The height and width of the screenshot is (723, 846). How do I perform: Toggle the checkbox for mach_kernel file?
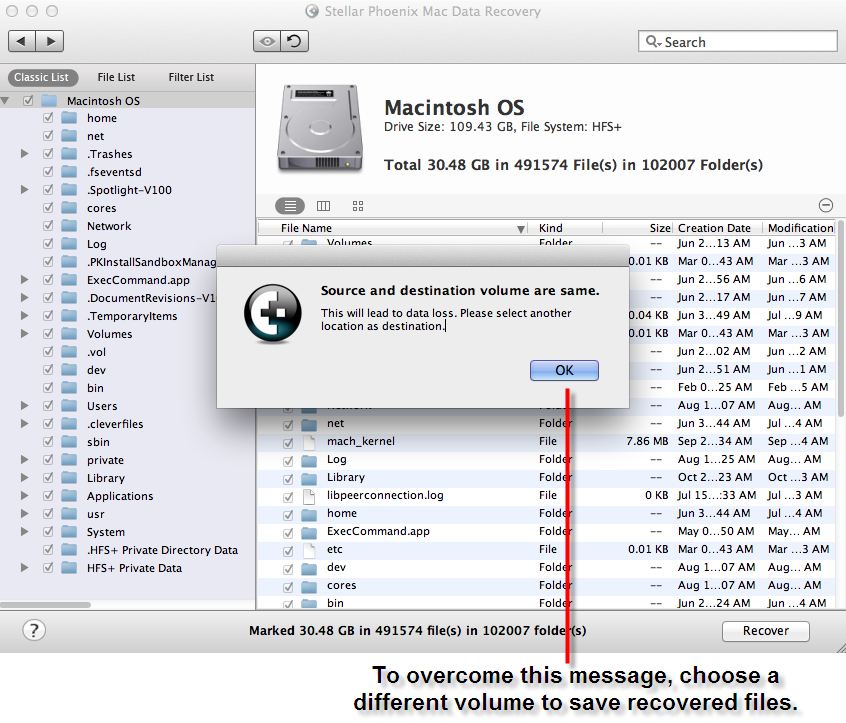[x=289, y=442]
